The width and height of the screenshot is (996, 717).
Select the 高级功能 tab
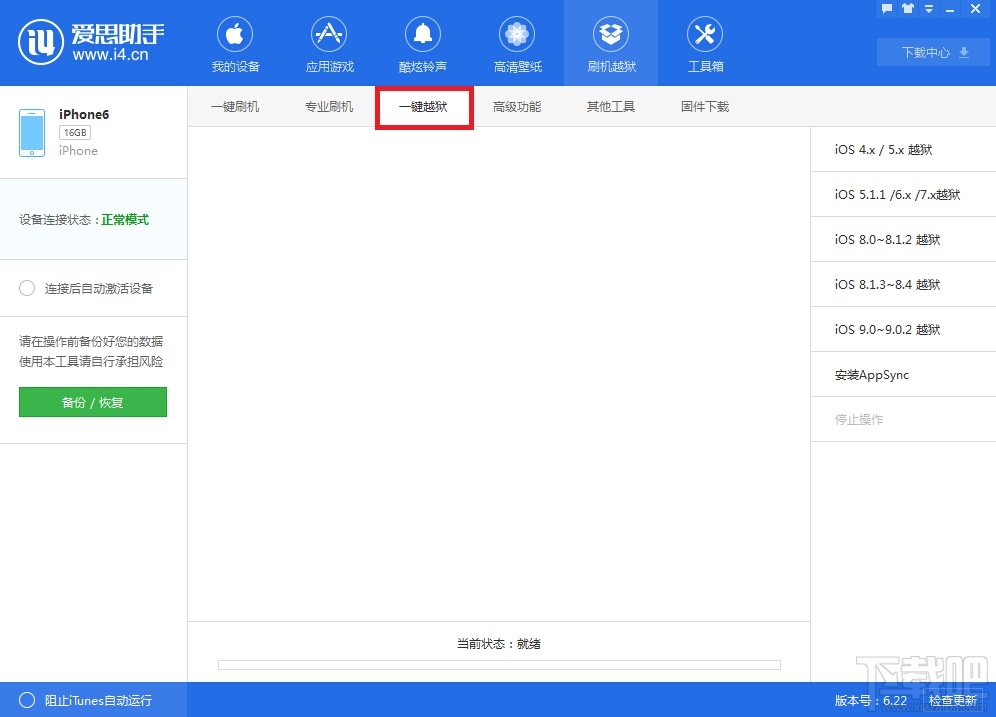tap(517, 106)
